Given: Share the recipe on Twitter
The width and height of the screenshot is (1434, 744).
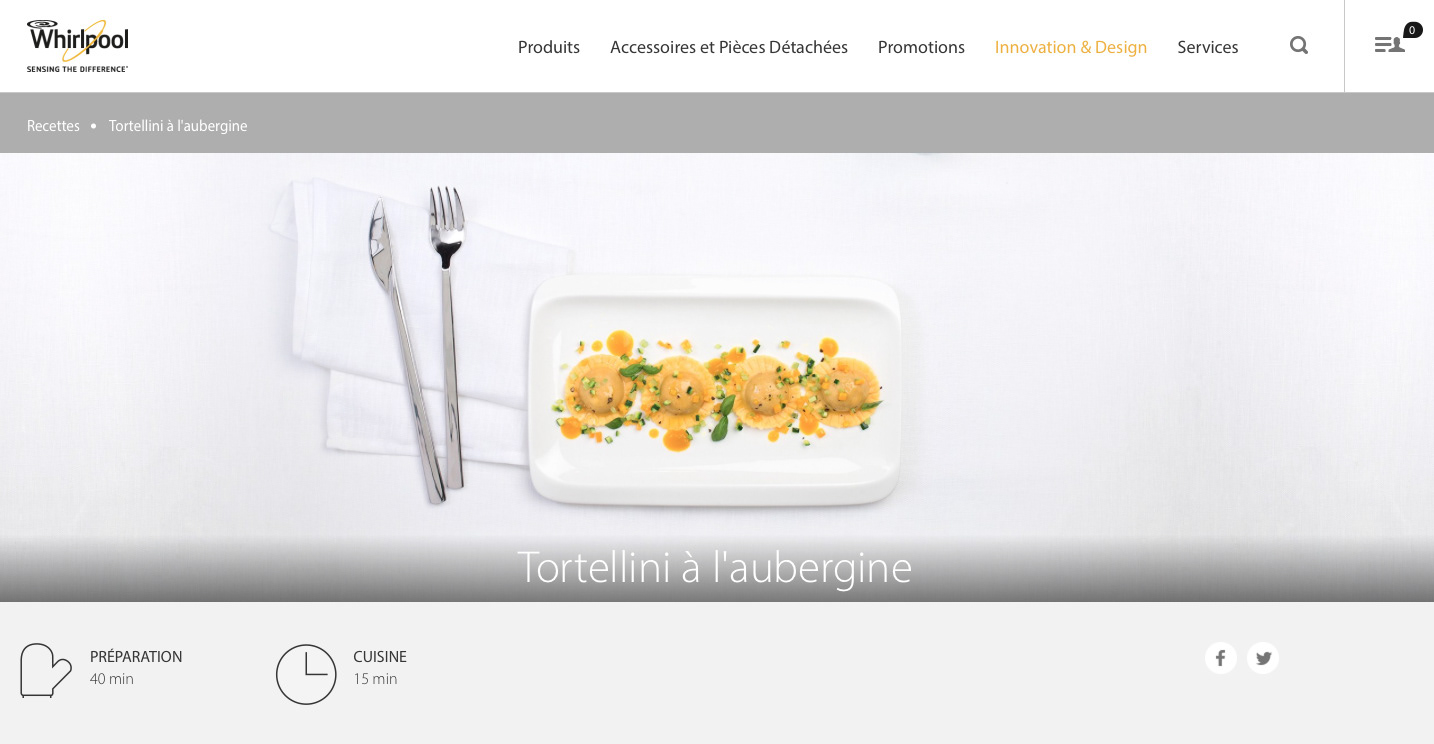Looking at the screenshot, I should click(x=1263, y=658).
